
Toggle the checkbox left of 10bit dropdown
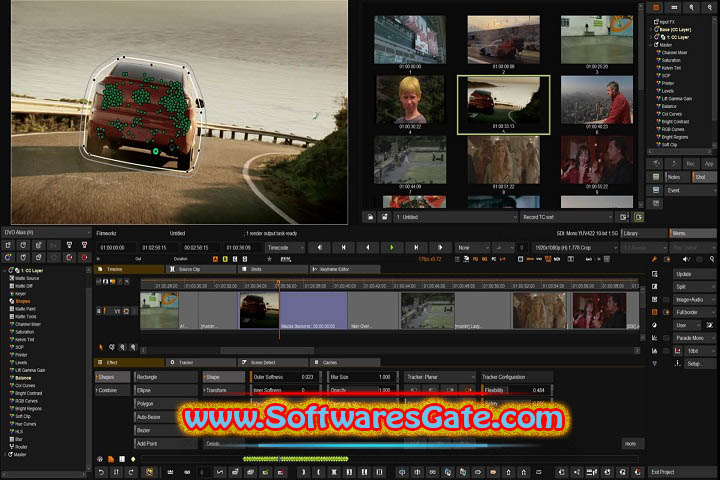(x=666, y=351)
